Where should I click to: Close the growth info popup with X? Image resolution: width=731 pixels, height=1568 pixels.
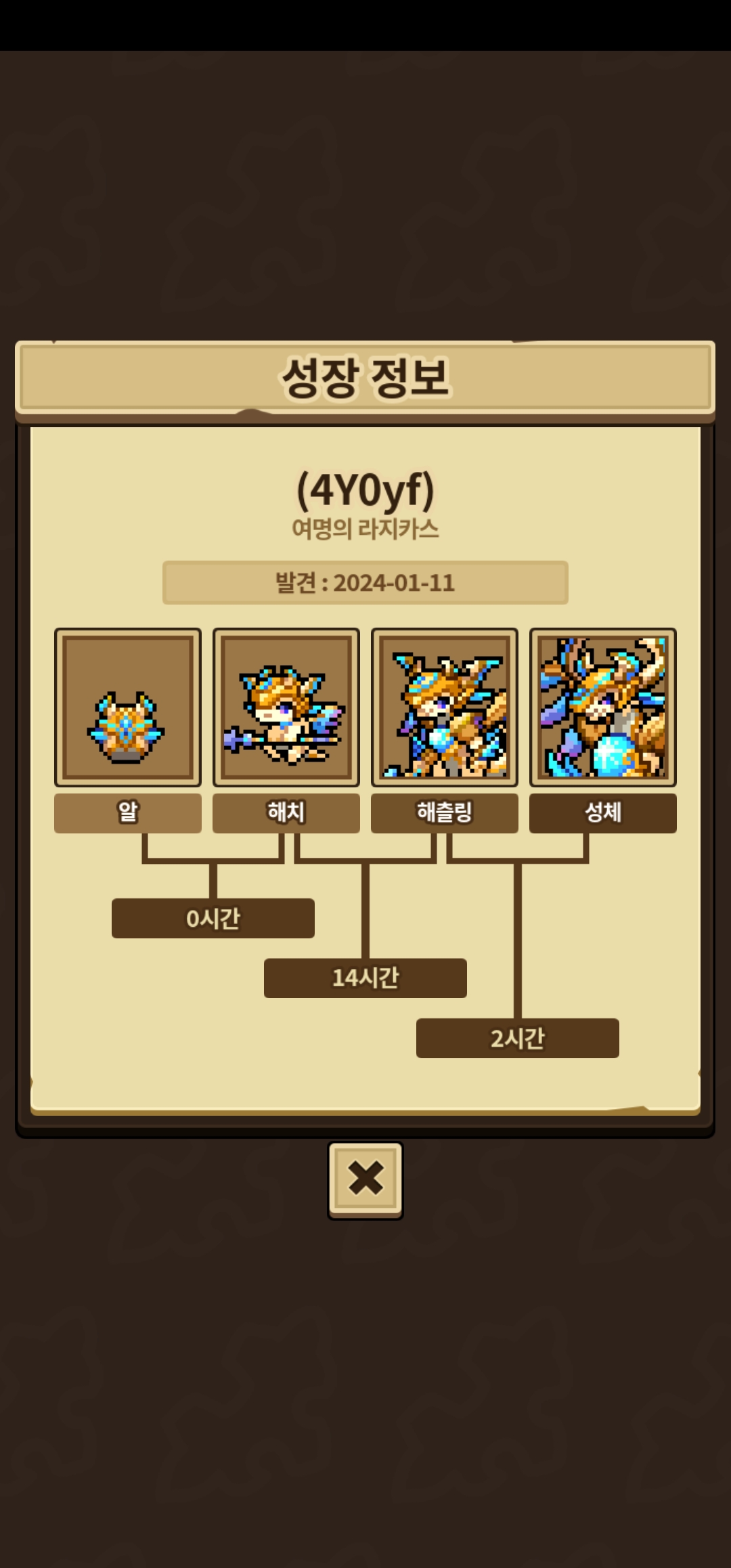coord(365,1180)
